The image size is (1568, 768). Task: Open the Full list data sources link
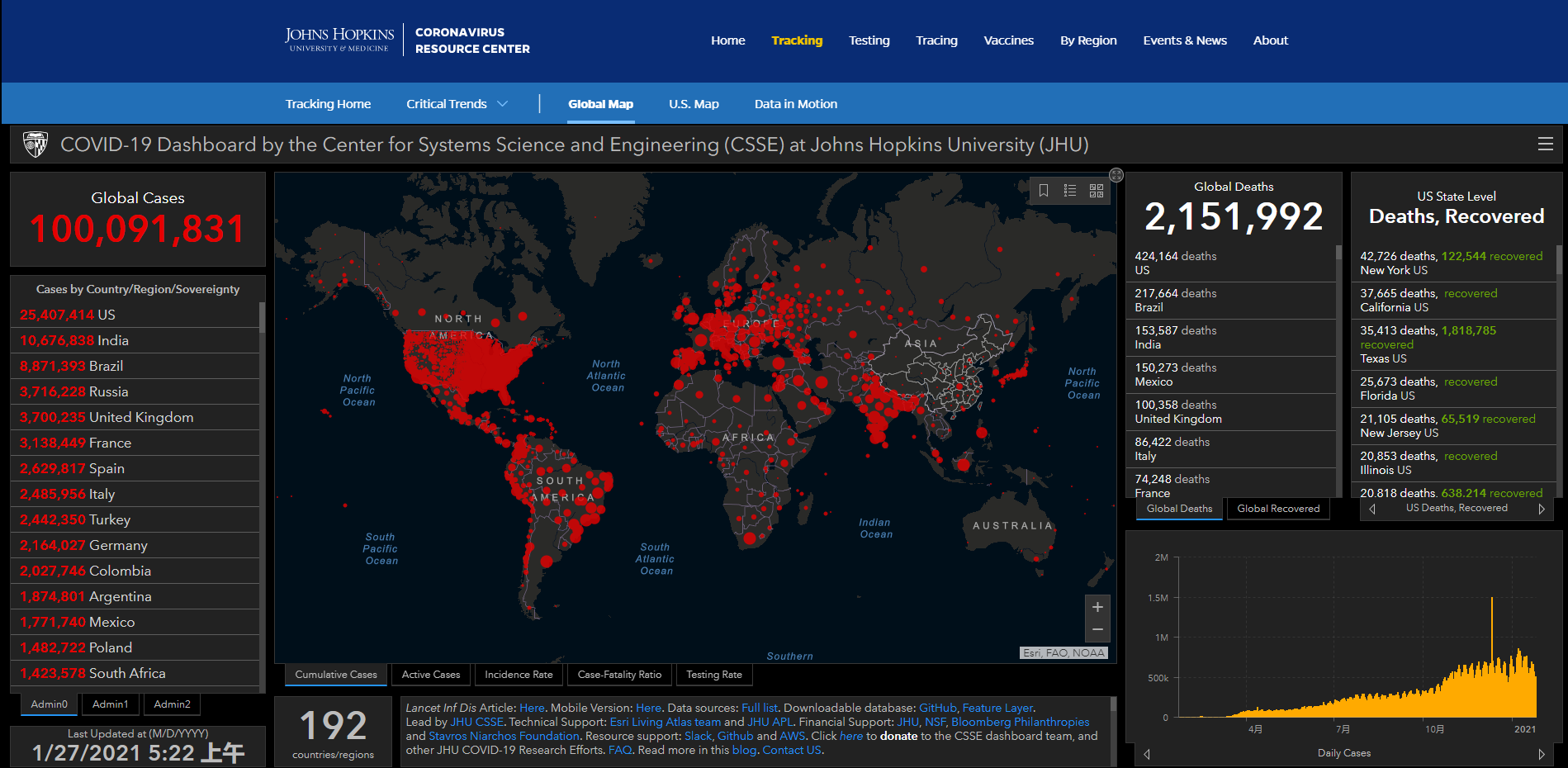pos(760,708)
